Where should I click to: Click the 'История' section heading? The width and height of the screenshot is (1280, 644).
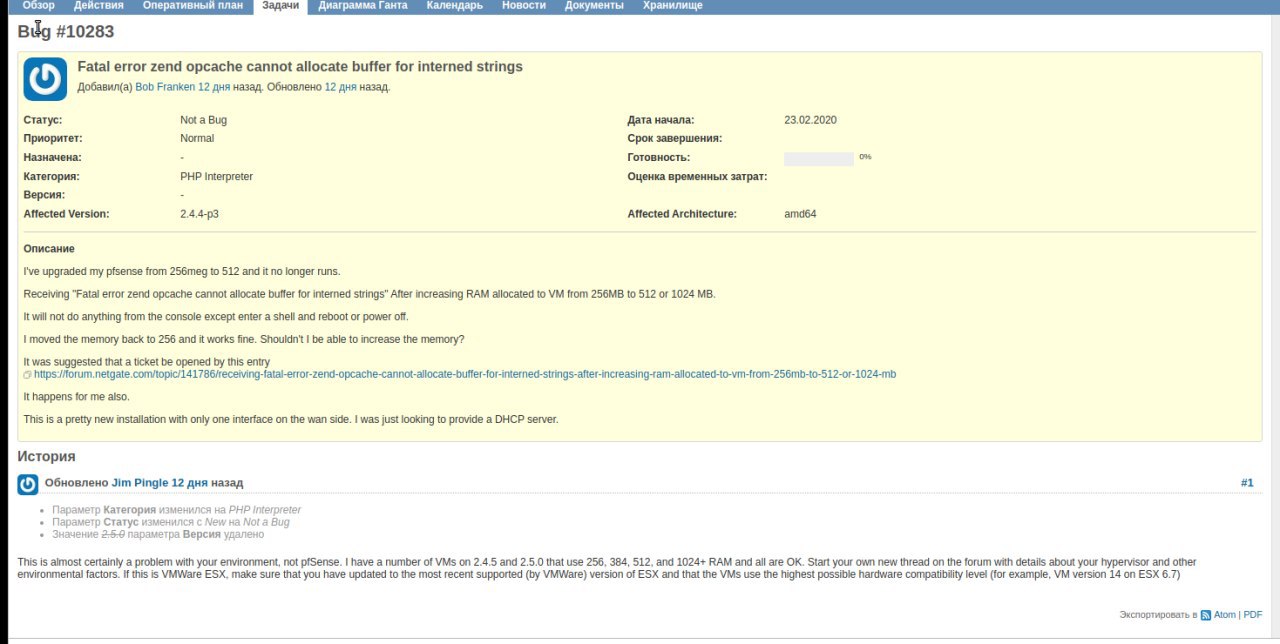46,456
